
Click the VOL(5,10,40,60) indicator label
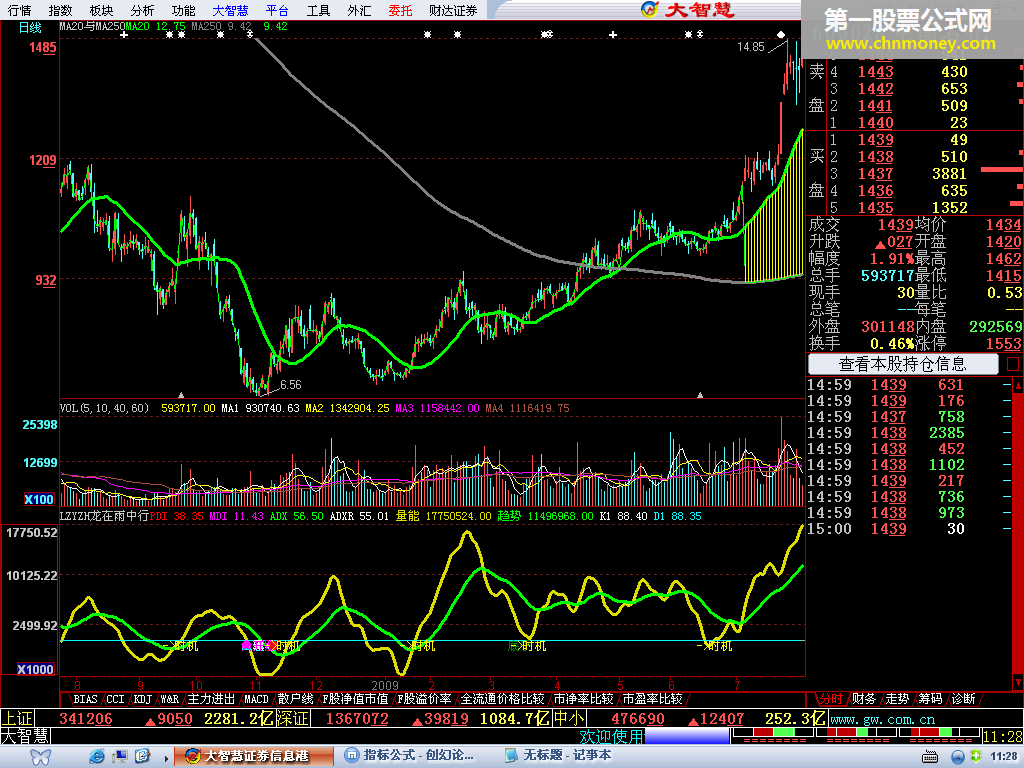click(104, 408)
